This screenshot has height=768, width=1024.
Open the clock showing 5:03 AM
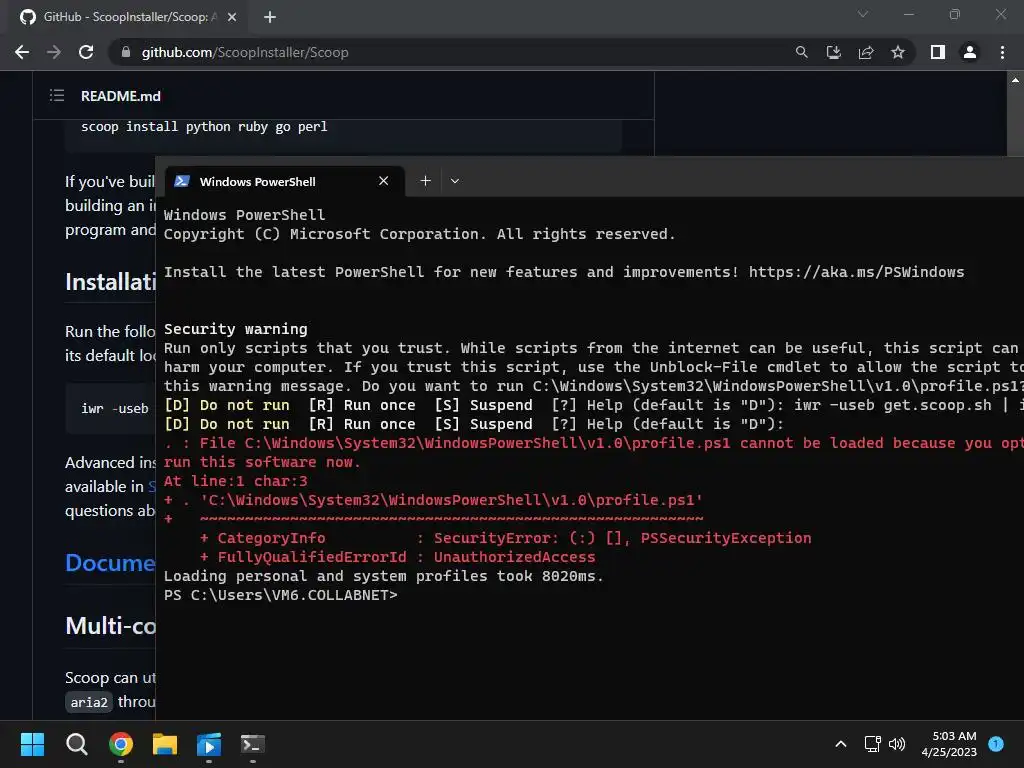pyautogui.click(x=949, y=744)
